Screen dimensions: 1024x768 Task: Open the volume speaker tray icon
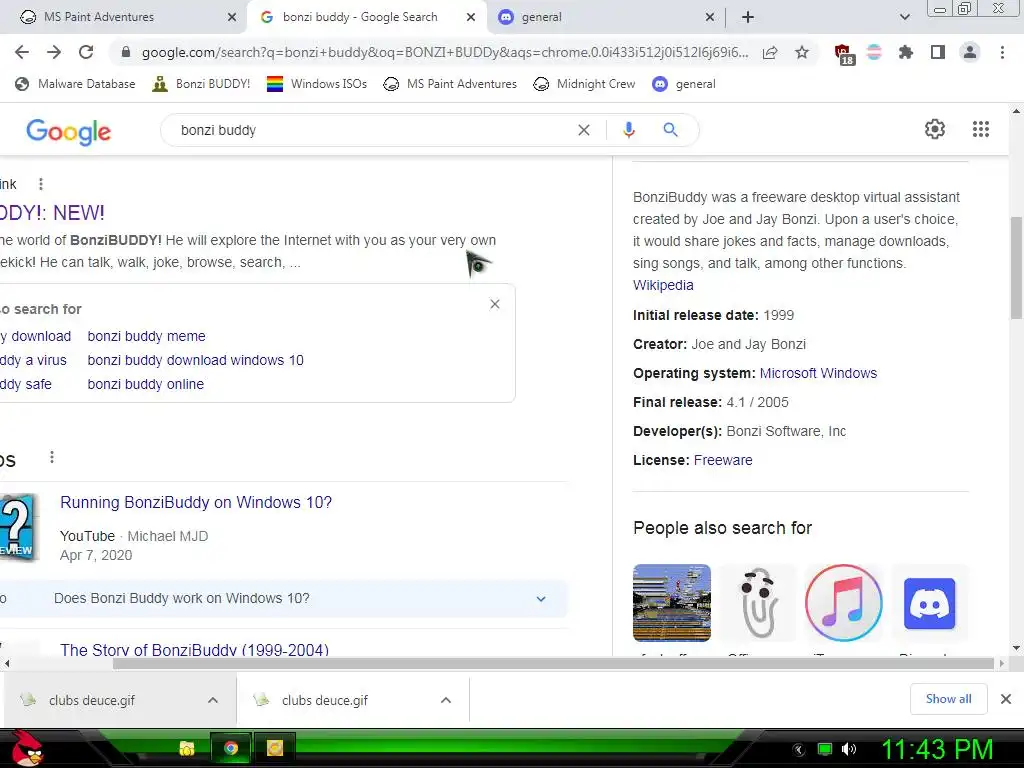click(849, 749)
